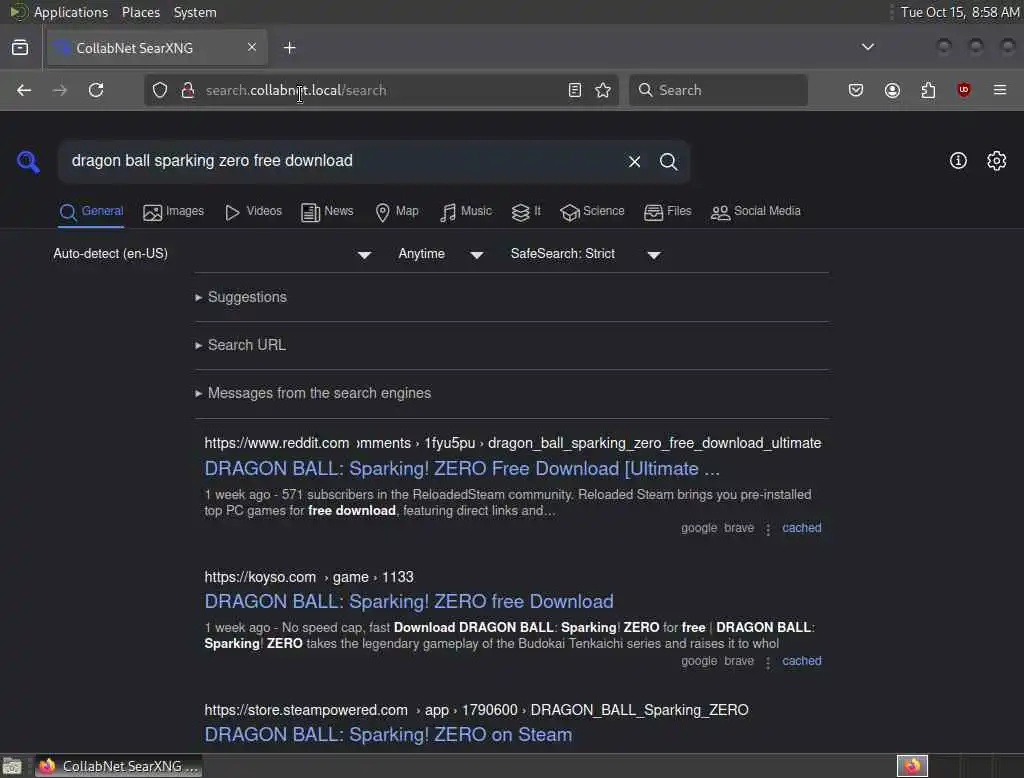The image size is (1024, 778).
Task: Open the Pocket save icon
Action: pos(856,90)
